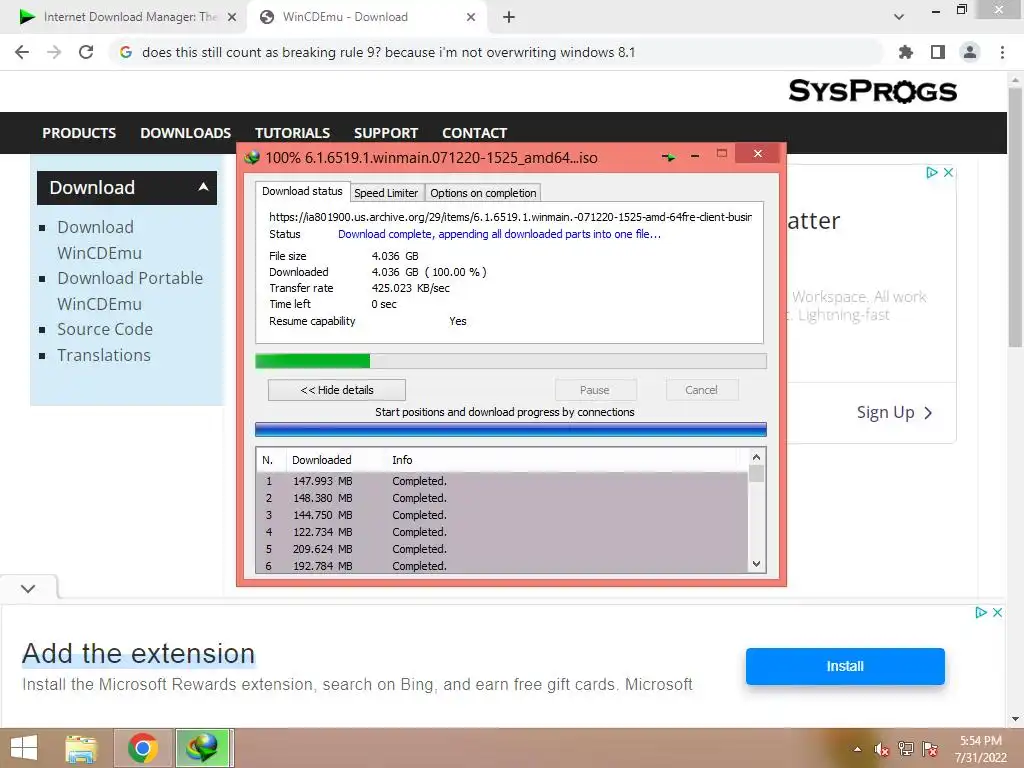Screen dimensions: 1024x768
Task: Click the IDM green arrow icon
Action: (668, 157)
